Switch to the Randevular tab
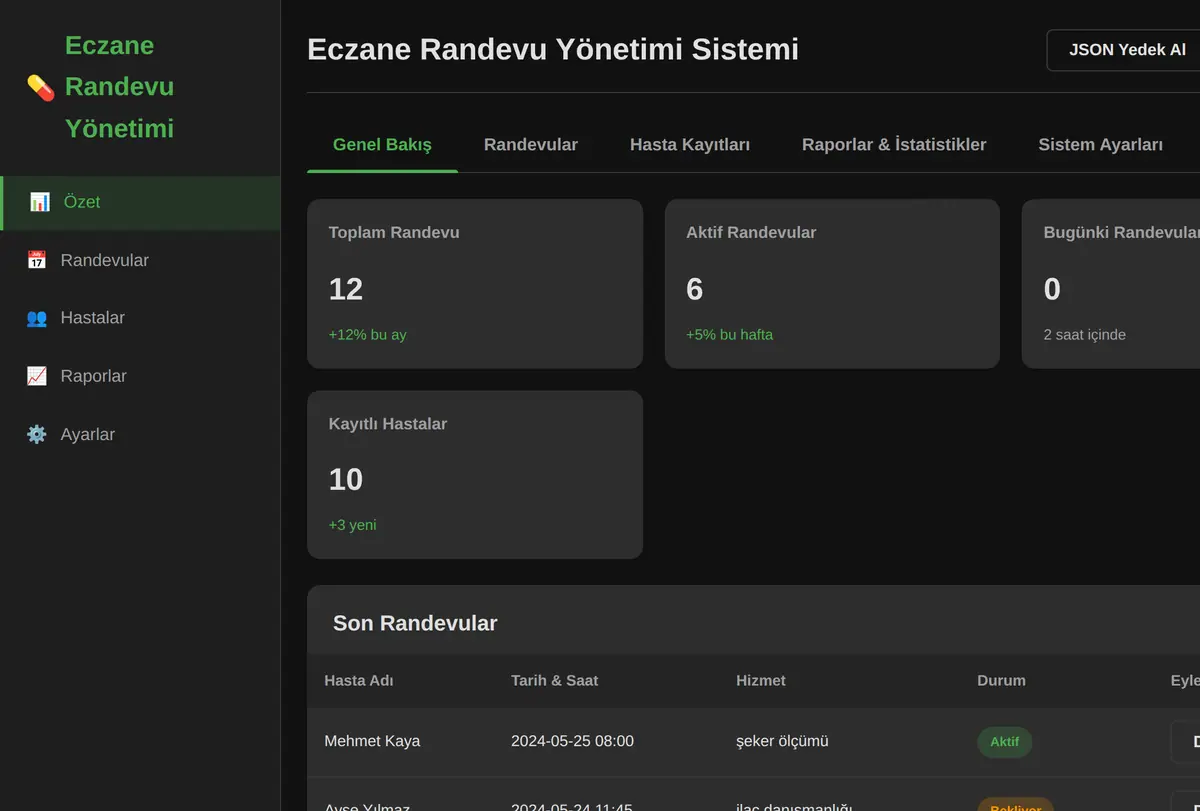The height and width of the screenshot is (811, 1200). click(531, 145)
